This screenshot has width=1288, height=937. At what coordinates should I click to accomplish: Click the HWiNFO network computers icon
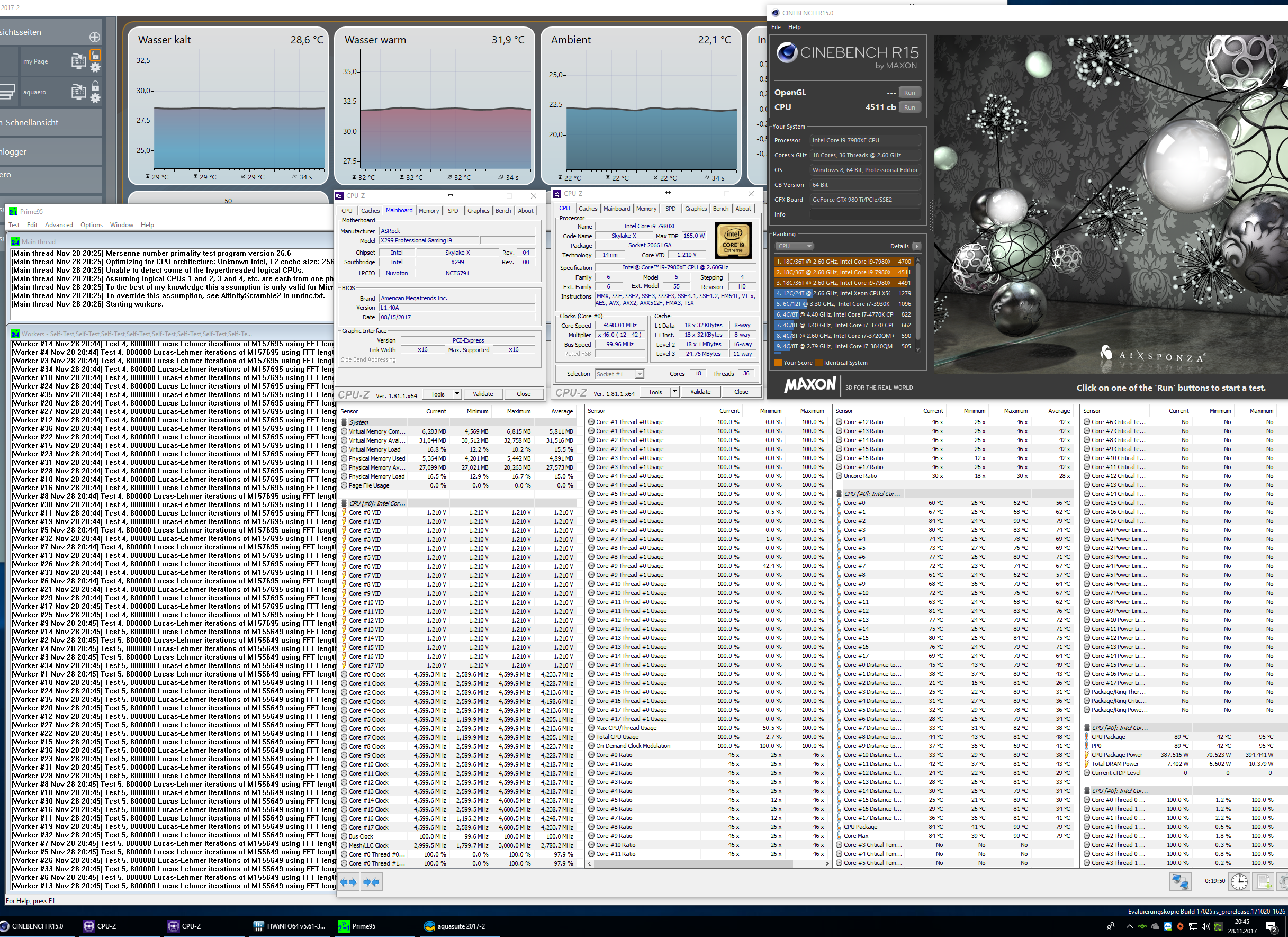pos(1180,881)
